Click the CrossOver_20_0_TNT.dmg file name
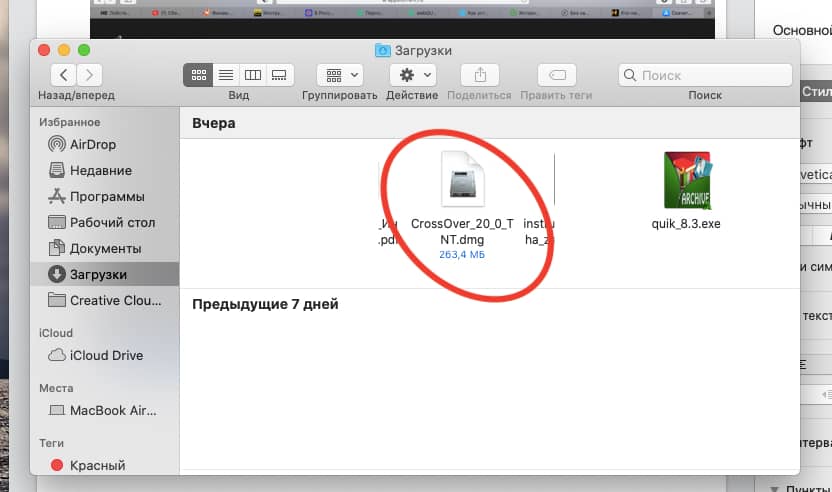 [462, 231]
